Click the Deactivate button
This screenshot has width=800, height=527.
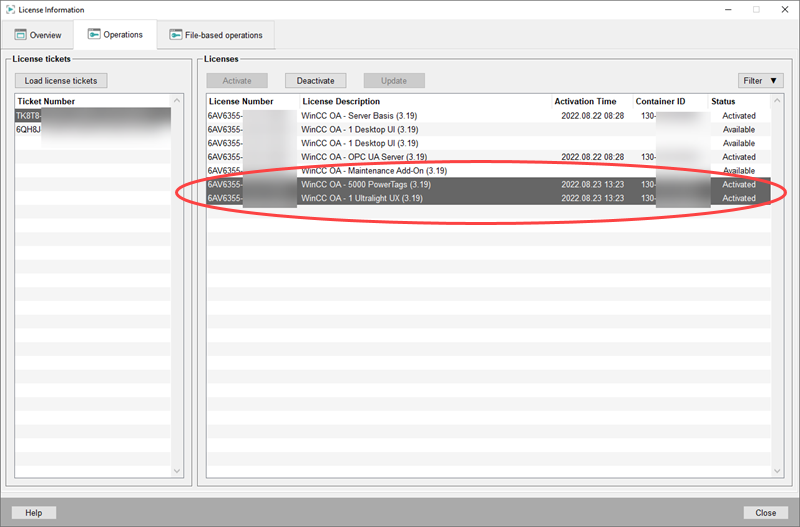click(315, 81)
